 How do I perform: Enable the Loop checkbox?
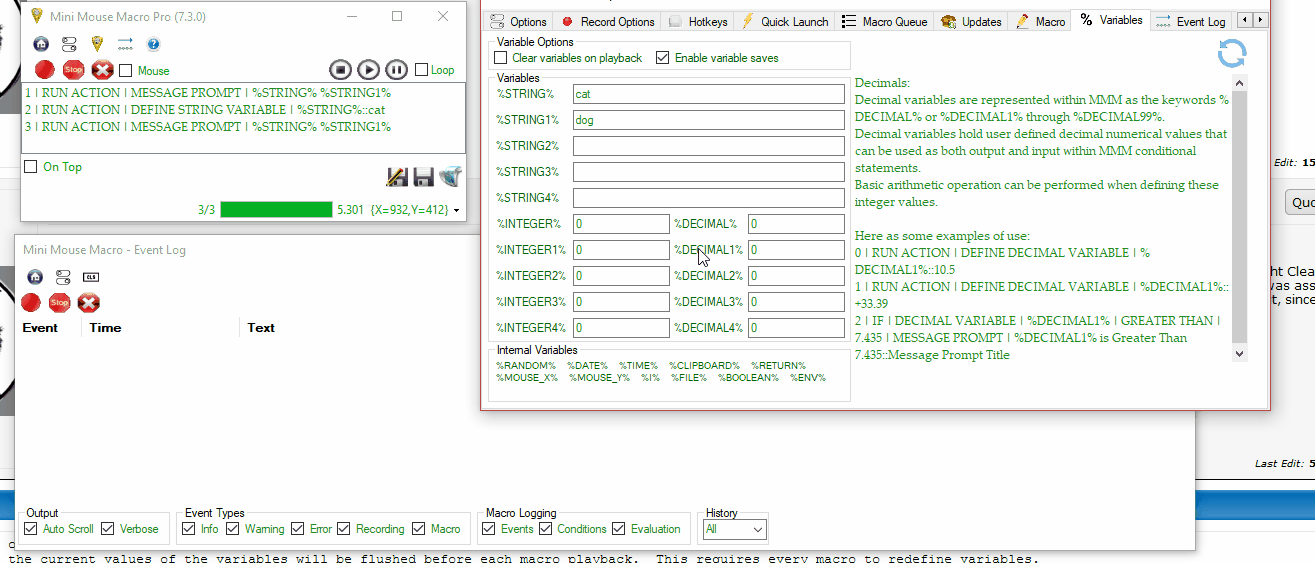coord(422,70)
